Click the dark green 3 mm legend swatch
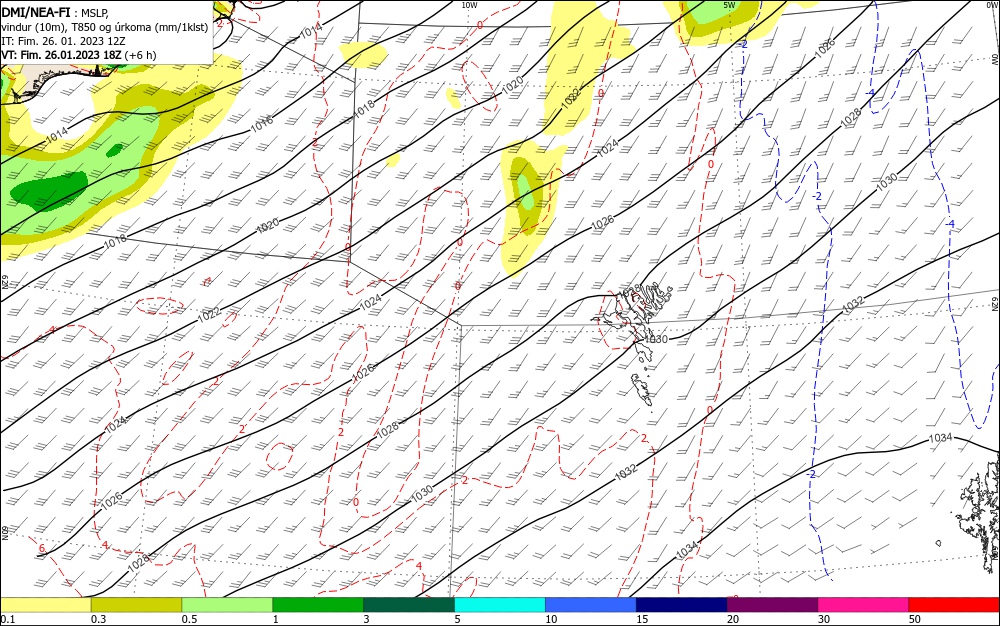 409,605
